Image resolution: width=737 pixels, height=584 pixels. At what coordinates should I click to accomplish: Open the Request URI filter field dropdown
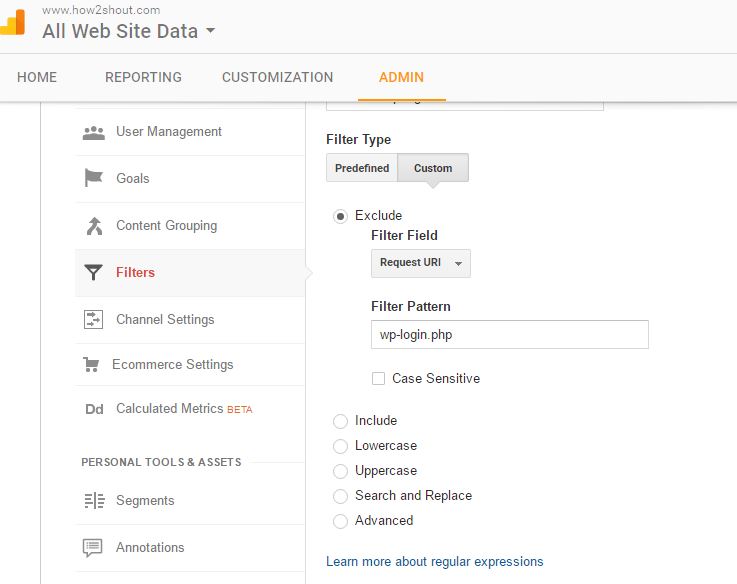(x=421, y=263)
